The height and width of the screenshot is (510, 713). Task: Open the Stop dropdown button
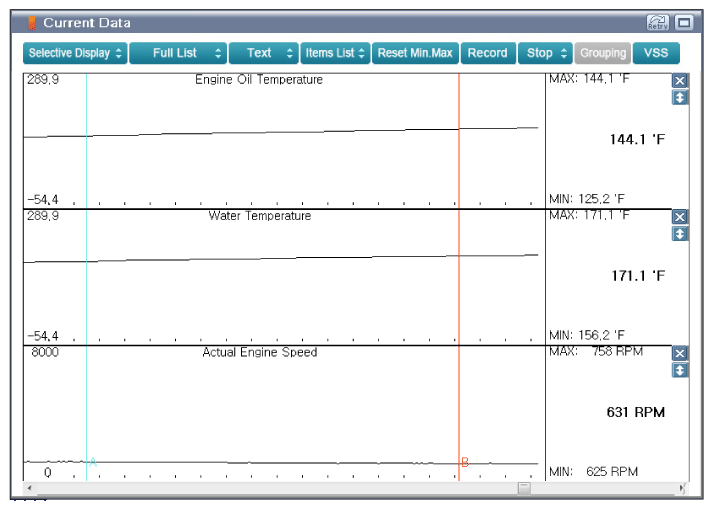tap(545, 53)
